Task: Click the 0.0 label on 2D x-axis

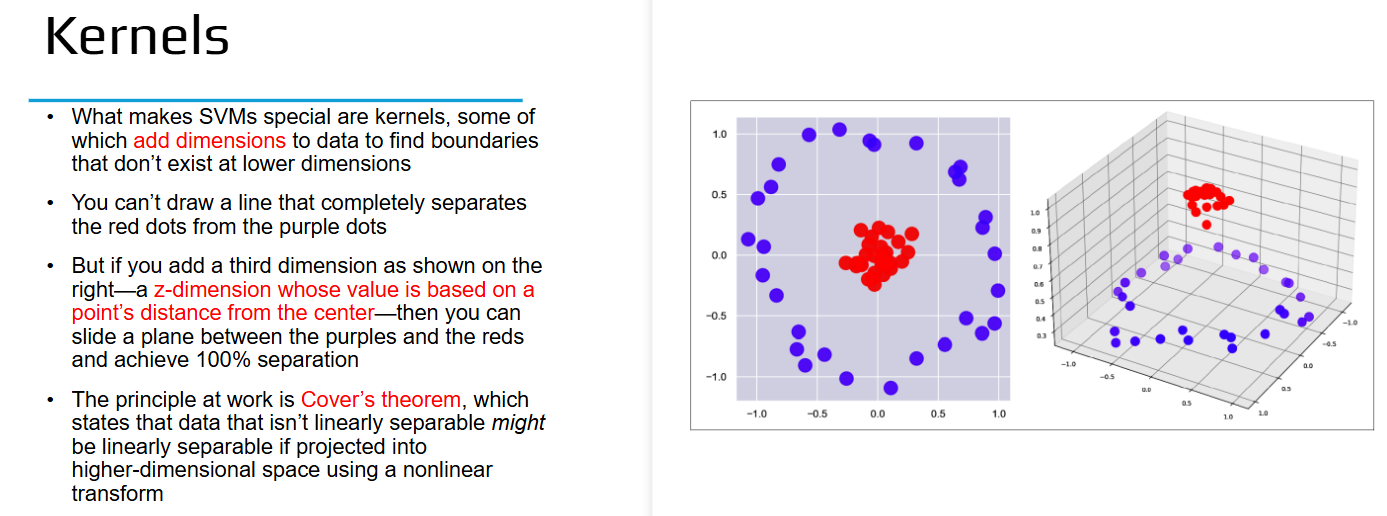Action: click(x=877, y=414)
